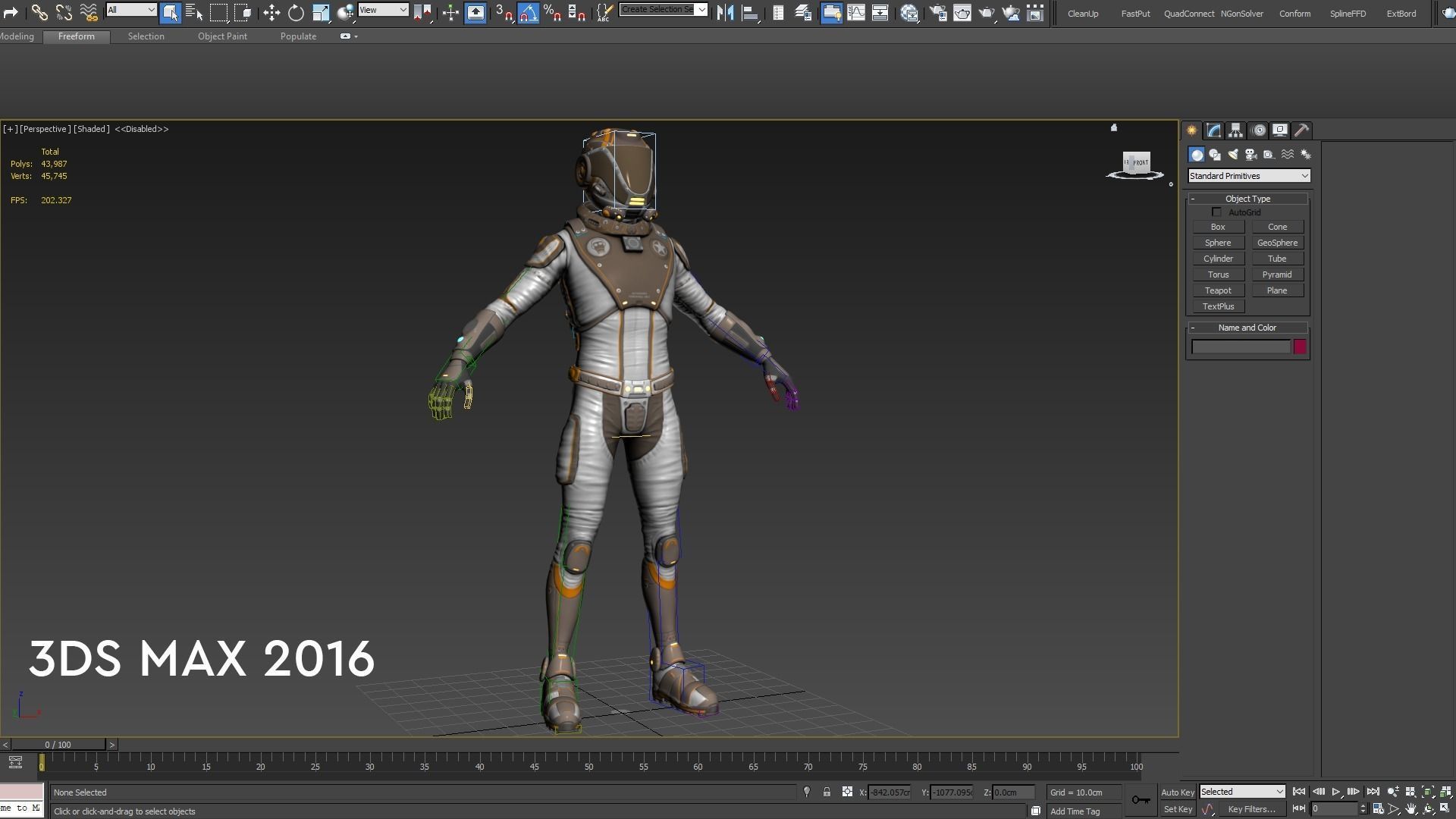Toggle the Spinner Snap button
The image size is (1456, 819).
coord(576,12)
